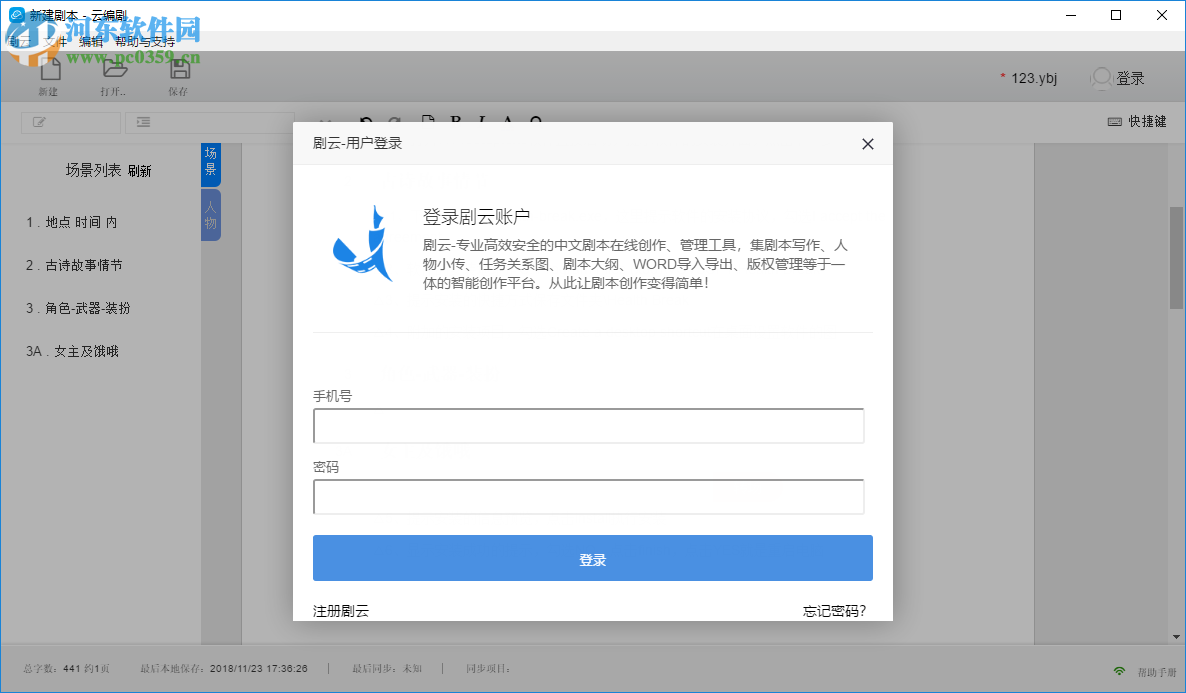
Task: Switch to the 人物 sidebar tab
Action: 210,213
